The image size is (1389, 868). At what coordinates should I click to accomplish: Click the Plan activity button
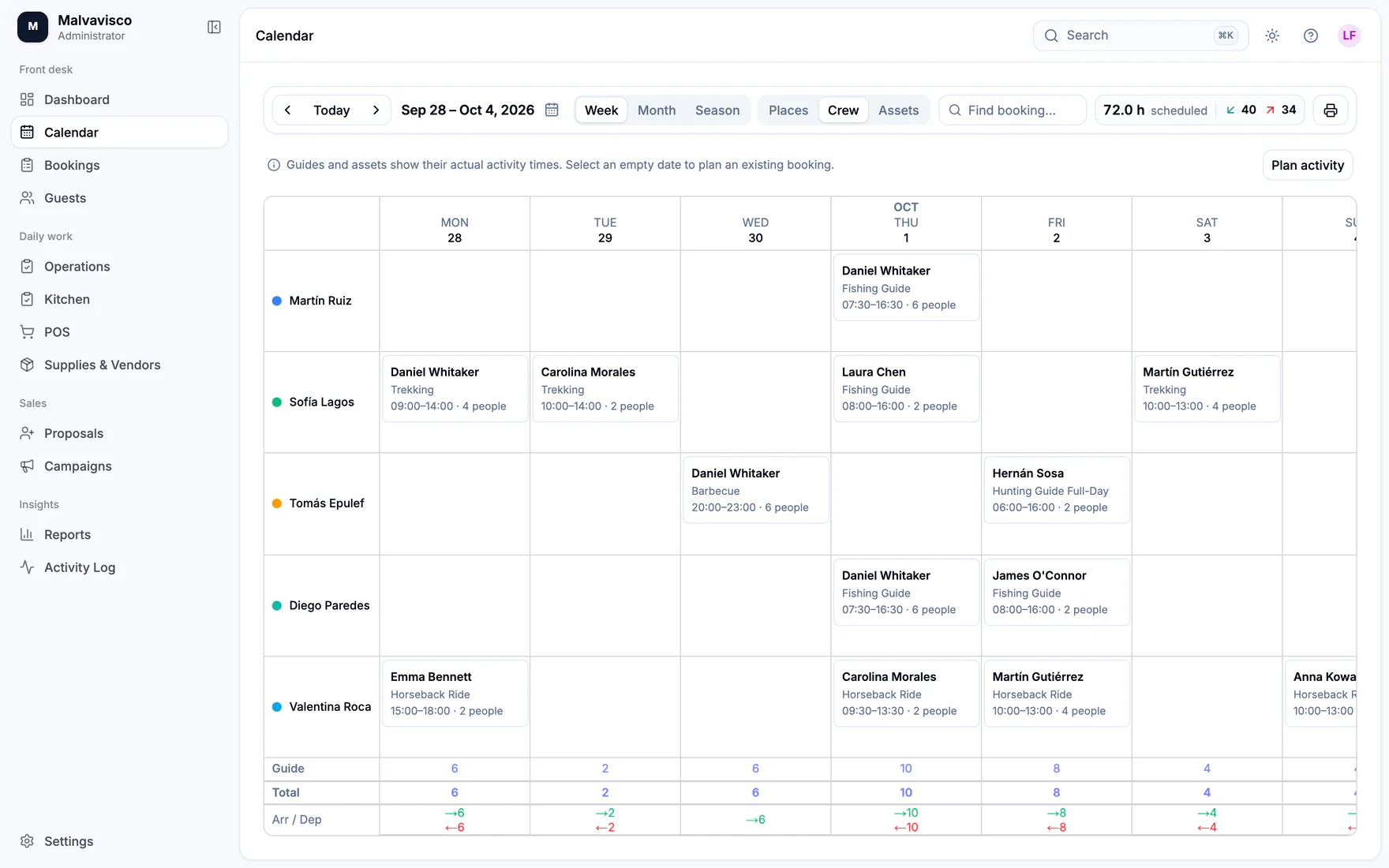point(1308,165)
